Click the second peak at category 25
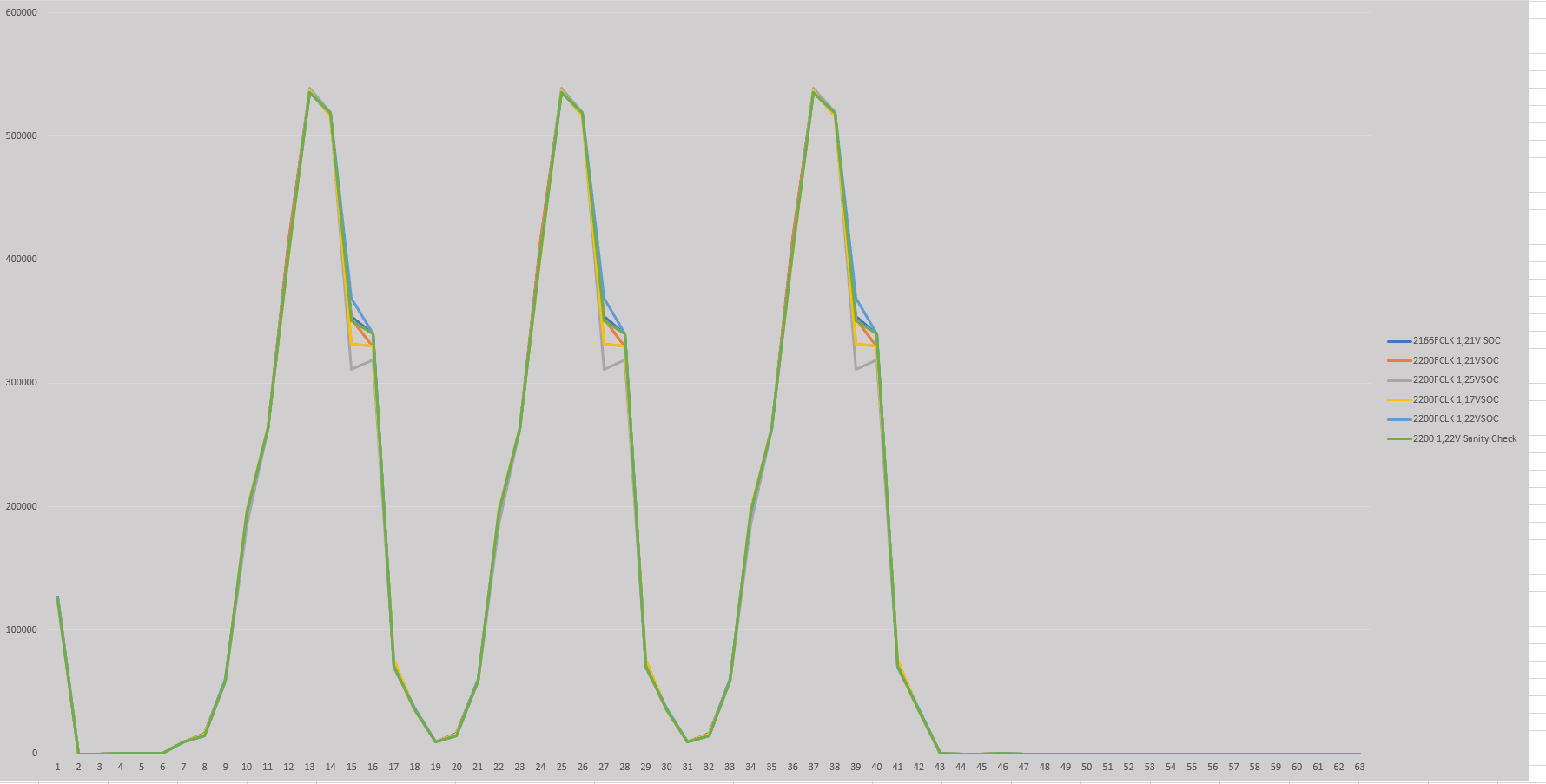 562,90
